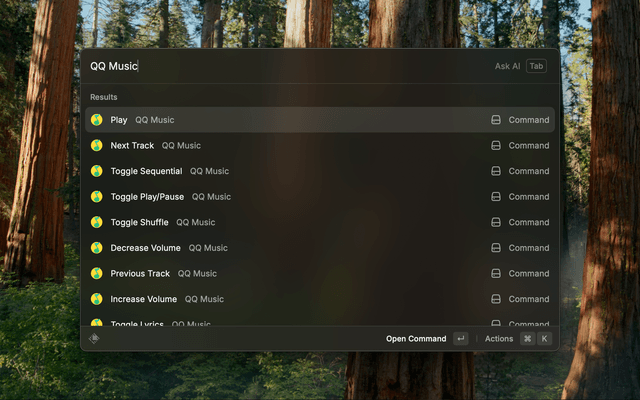Choose the Toggle Sequential command
Image resolution: width=640 pixels, height=400 pixels.
click(146, 171)
